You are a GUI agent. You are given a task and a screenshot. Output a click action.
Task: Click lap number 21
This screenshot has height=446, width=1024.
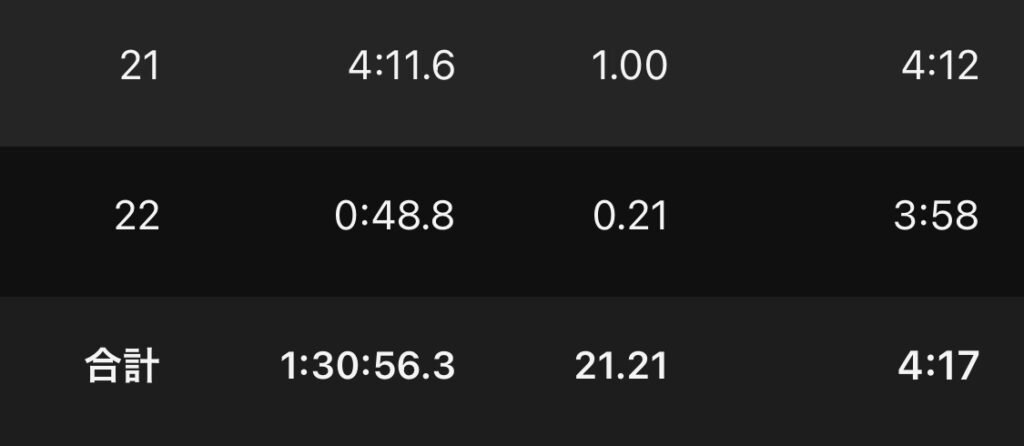[x=139, y=67]
